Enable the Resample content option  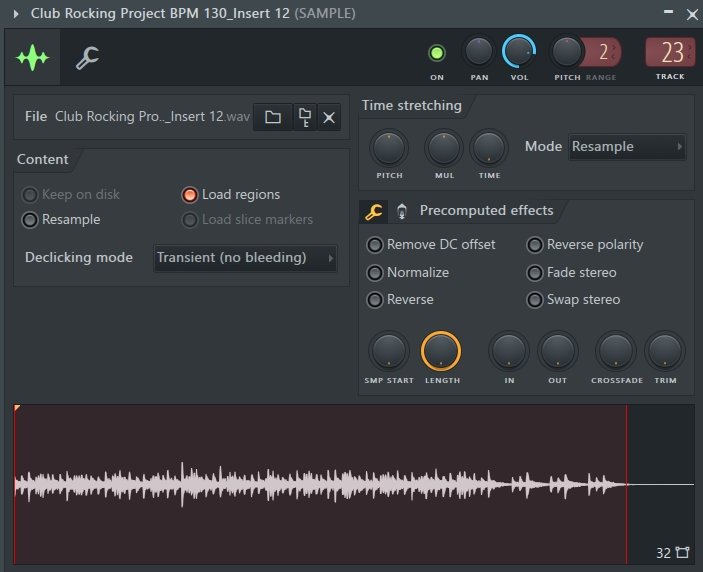pos(61,220)
